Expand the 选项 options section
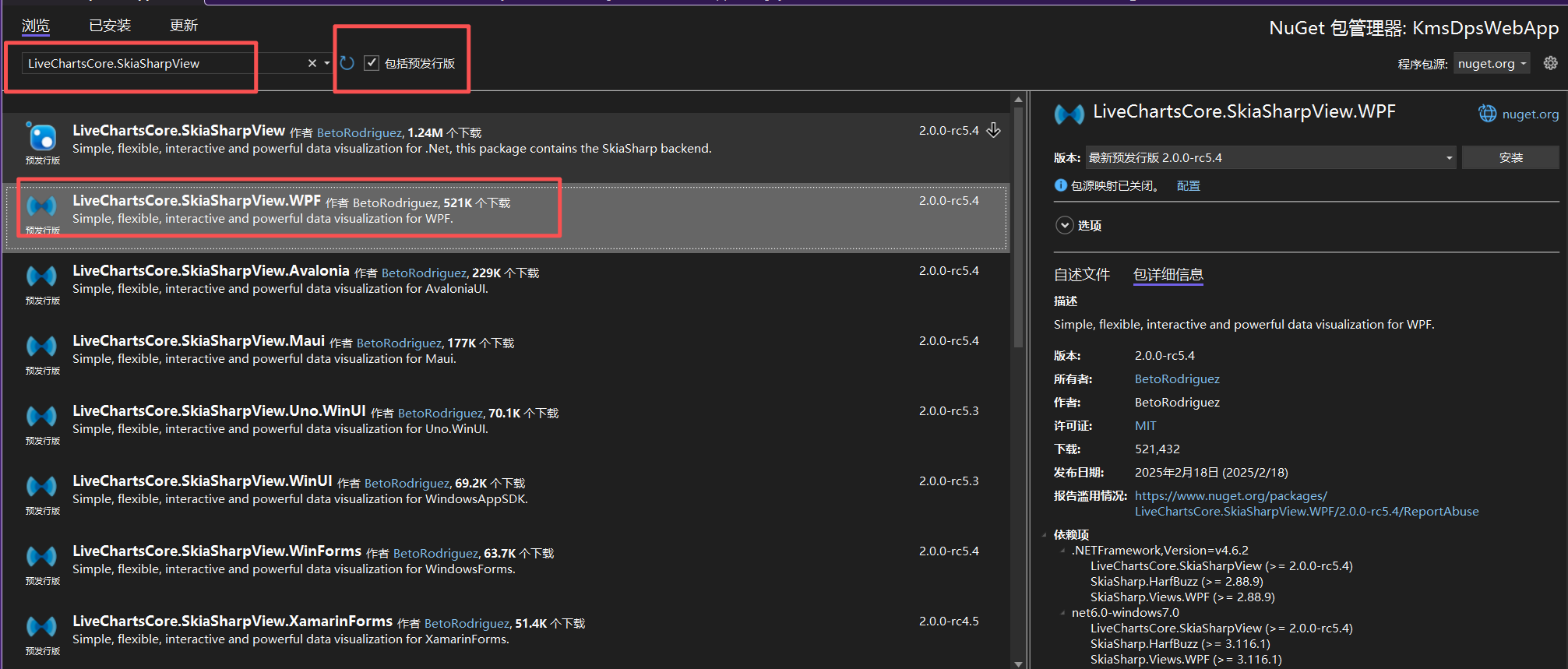 click(x=1065, y=225)
